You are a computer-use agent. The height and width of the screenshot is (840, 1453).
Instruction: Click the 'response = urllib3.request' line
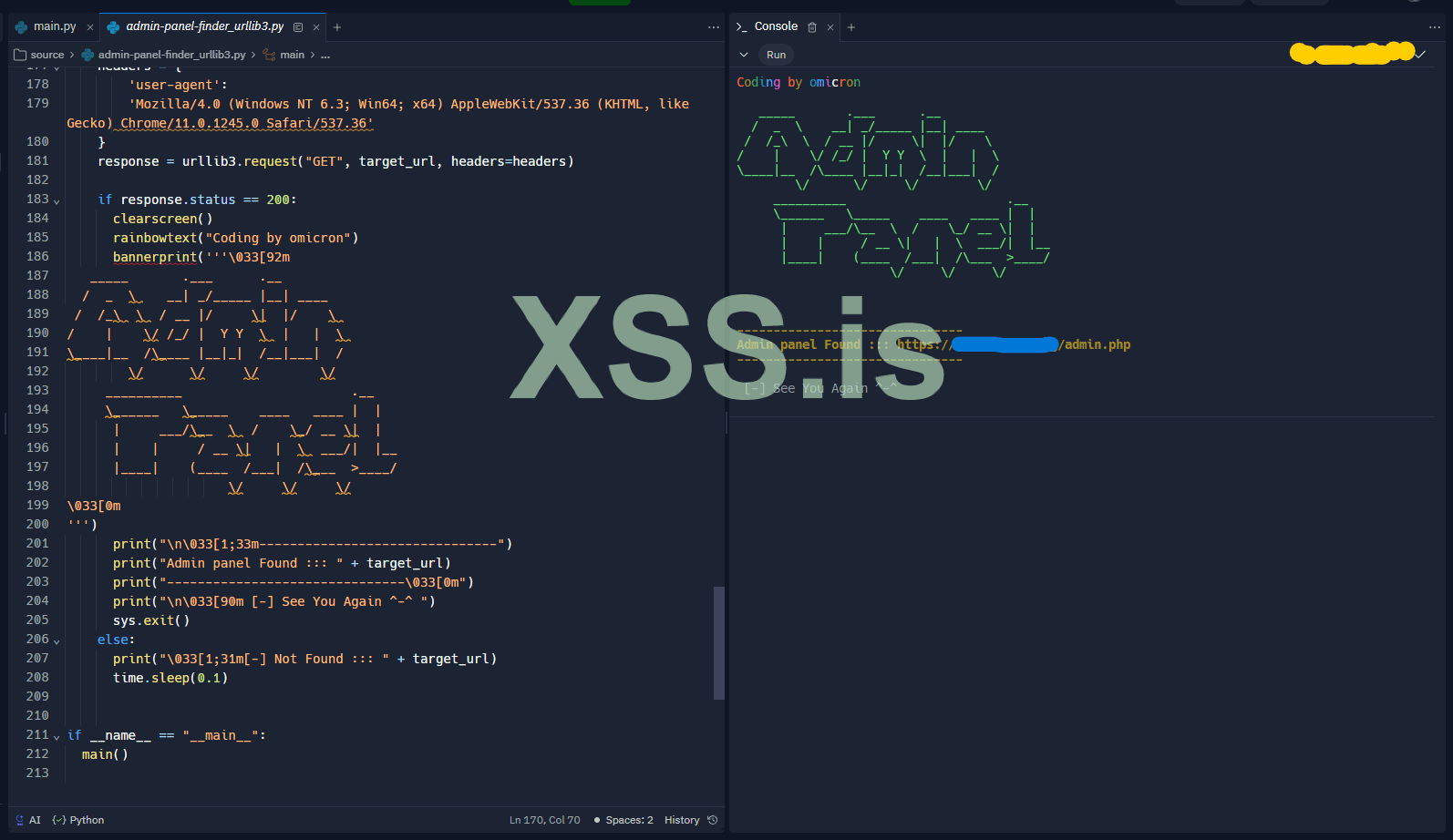tap(336, 161)
